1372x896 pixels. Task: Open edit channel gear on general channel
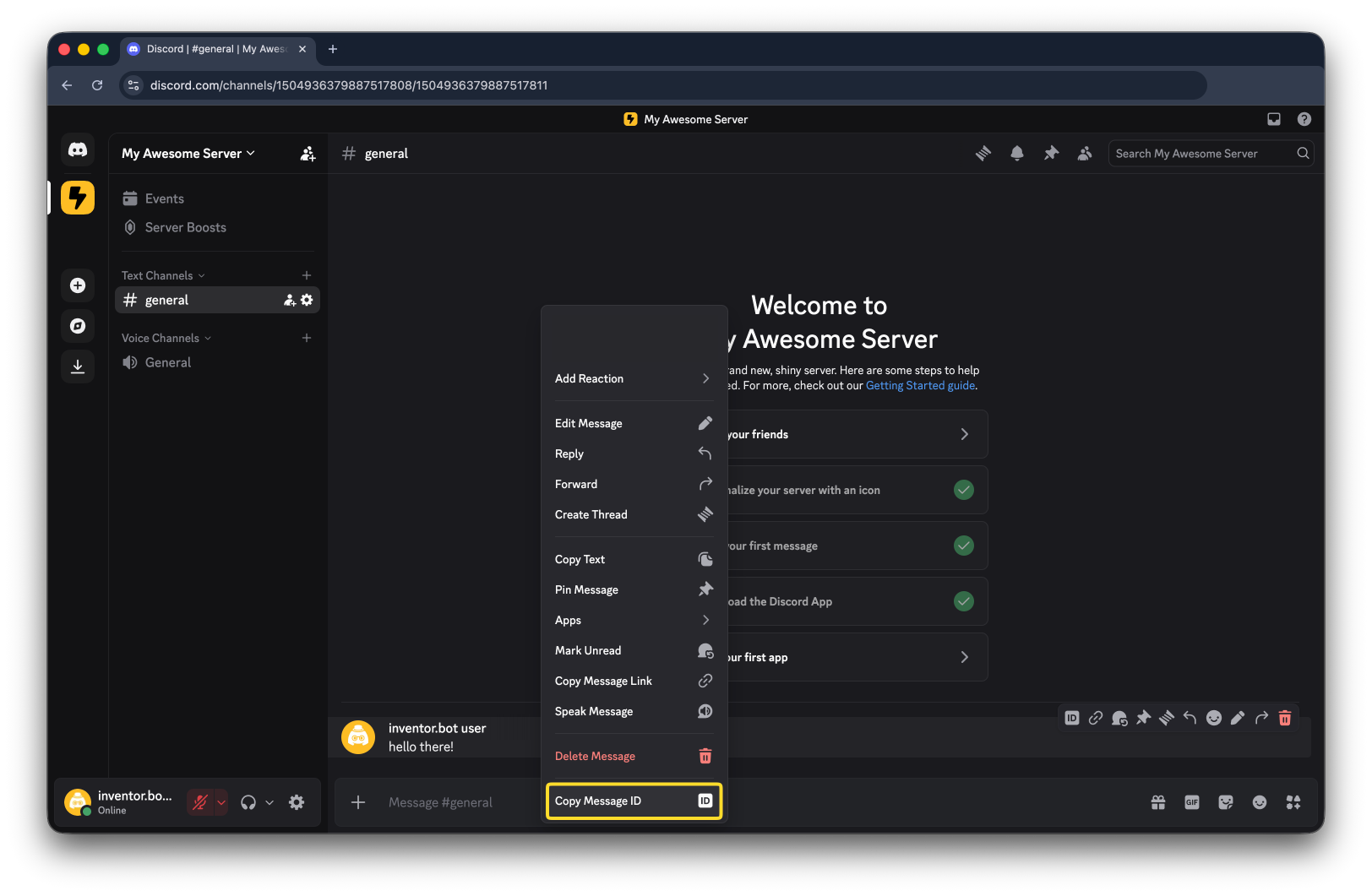tap(307, 300)
